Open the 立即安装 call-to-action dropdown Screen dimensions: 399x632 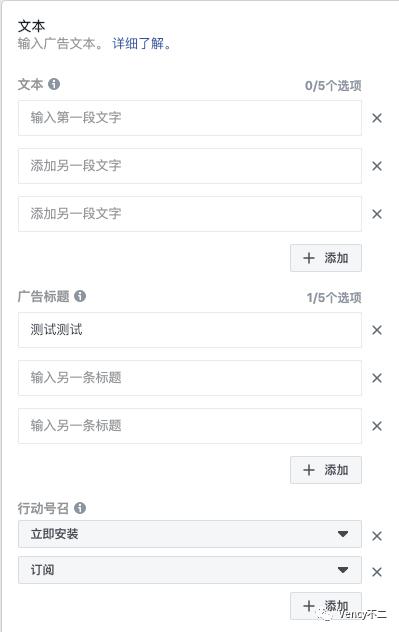pyautogui.click(x=189, y=534)
